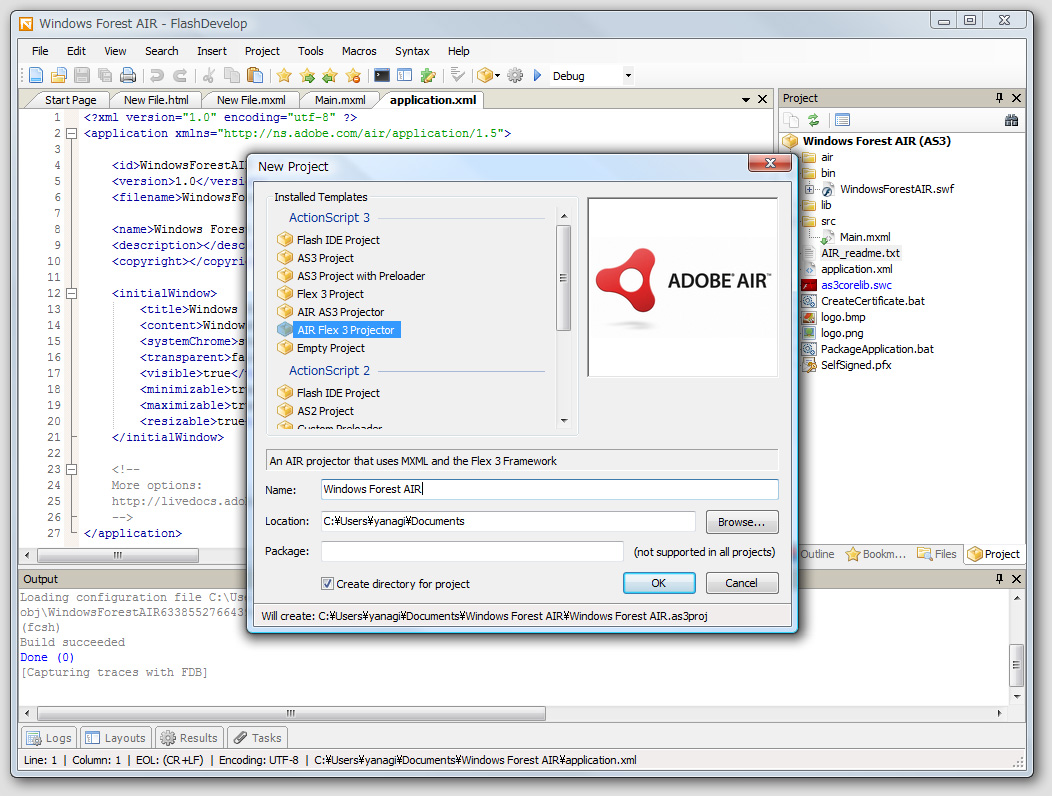
Task: Open project search with the binoculars icon
Action: click(x=1011, y=120)
